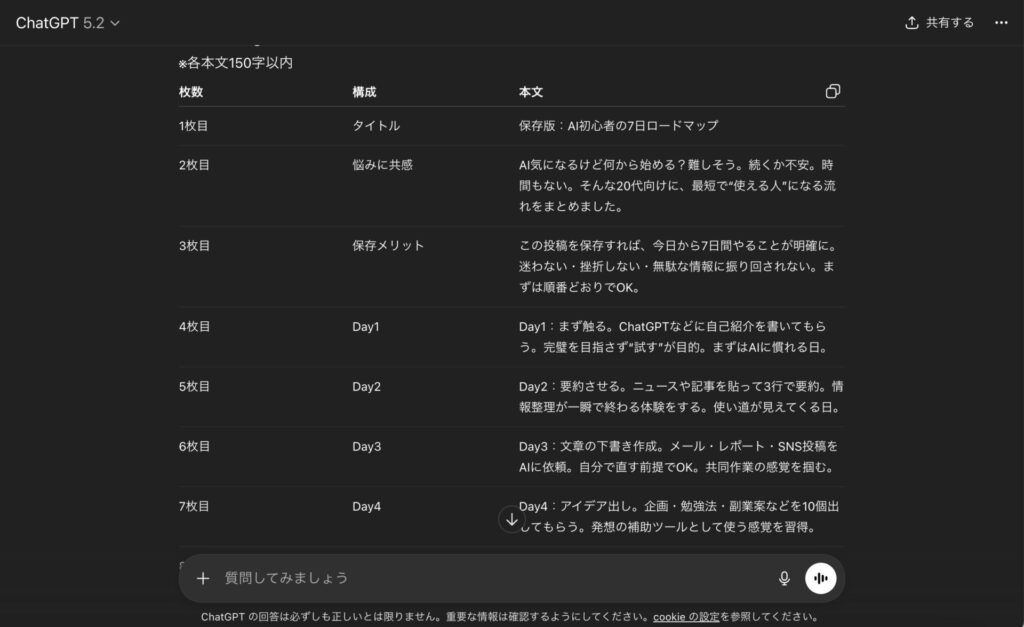
Task: Select the タイトル cell
Action: coord(376,126)
